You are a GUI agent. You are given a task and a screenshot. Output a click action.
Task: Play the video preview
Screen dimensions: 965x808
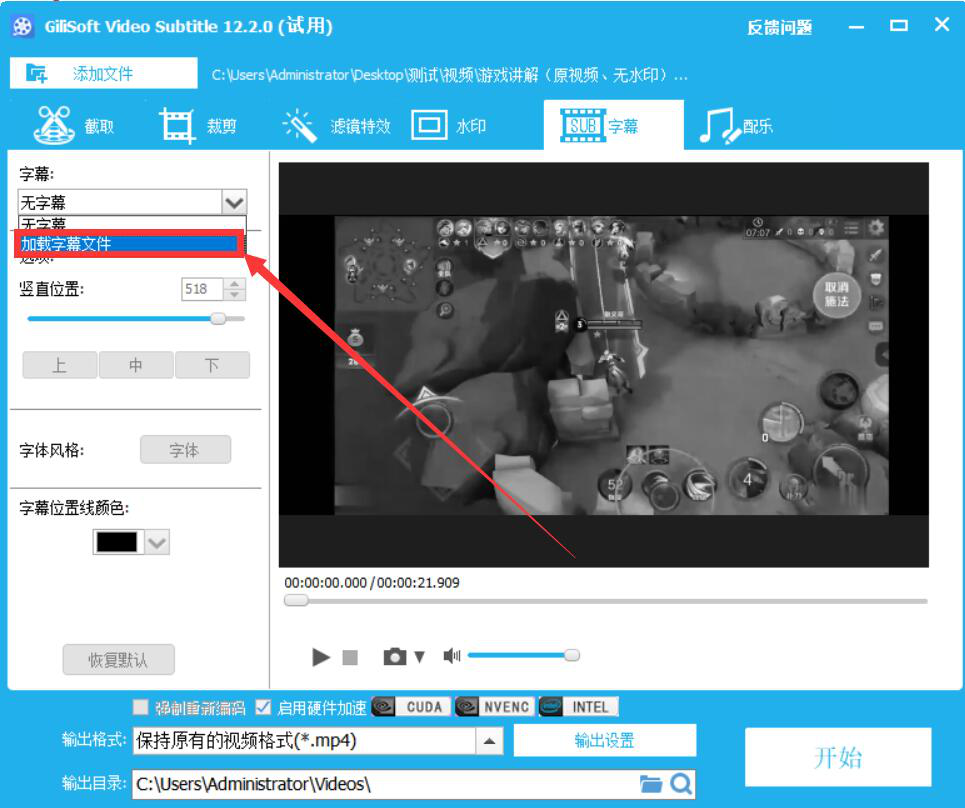point(321,657)
